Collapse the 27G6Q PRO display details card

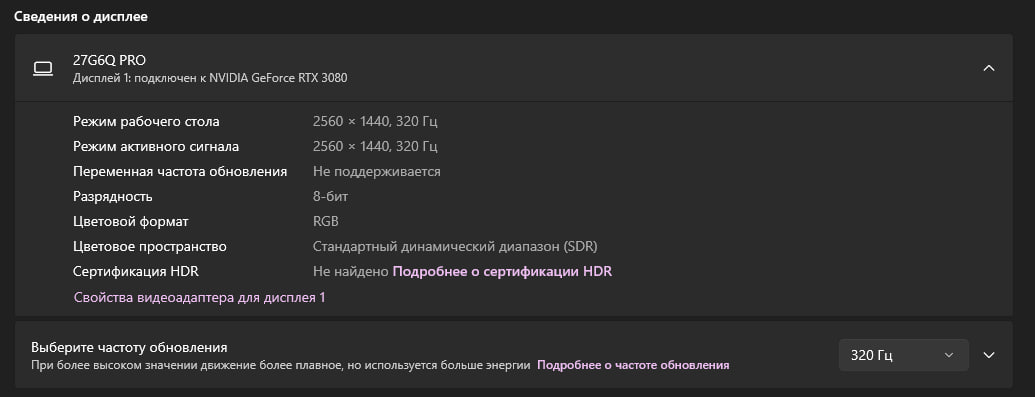(x=988, y=68)
